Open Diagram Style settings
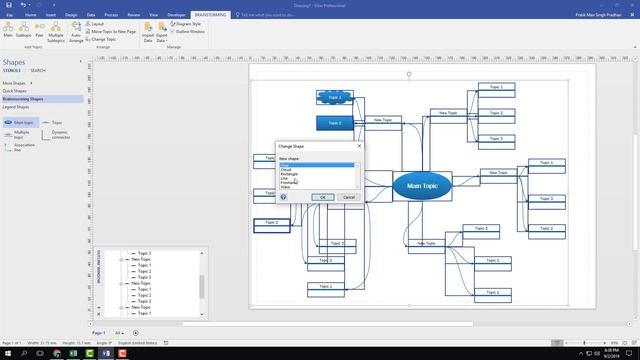The width and height of the screenshot is (640, 360). pyautogui.click(x=186, y=24)
